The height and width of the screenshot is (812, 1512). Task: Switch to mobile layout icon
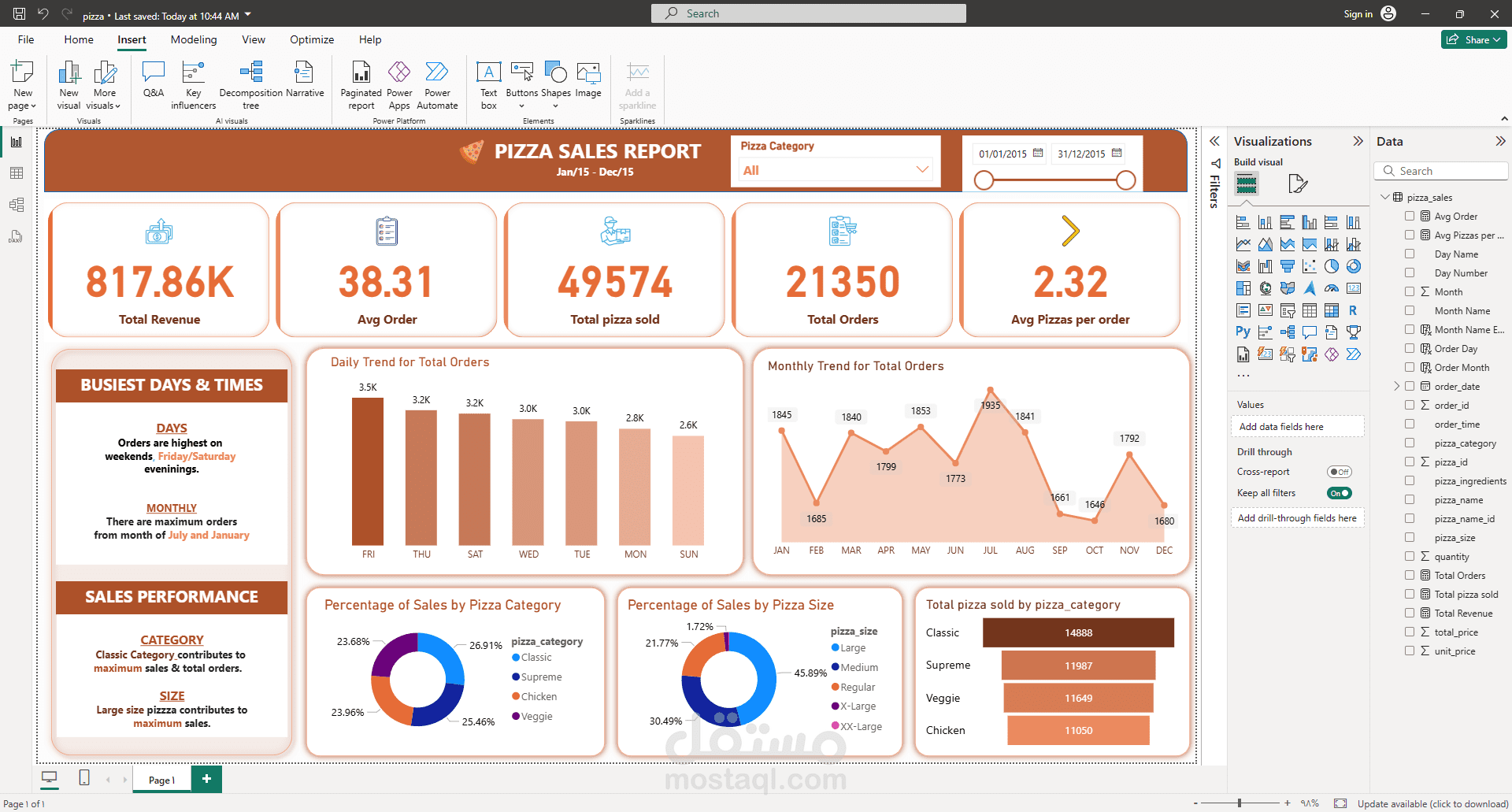point(84,778)
